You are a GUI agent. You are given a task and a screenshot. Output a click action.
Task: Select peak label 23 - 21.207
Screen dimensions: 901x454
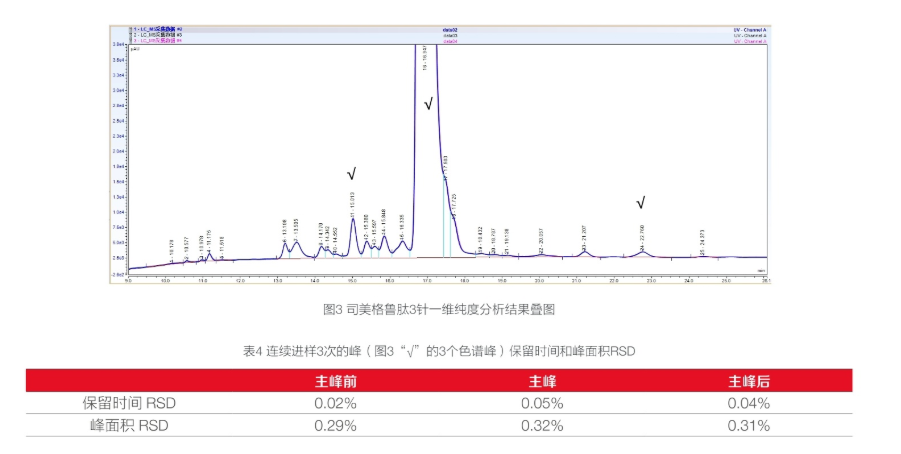coord(584,238)
